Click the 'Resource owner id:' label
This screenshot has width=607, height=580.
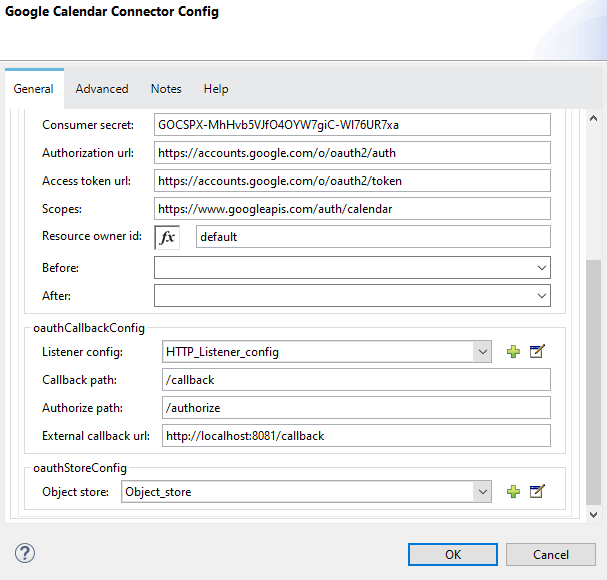(x=92, y=236)
